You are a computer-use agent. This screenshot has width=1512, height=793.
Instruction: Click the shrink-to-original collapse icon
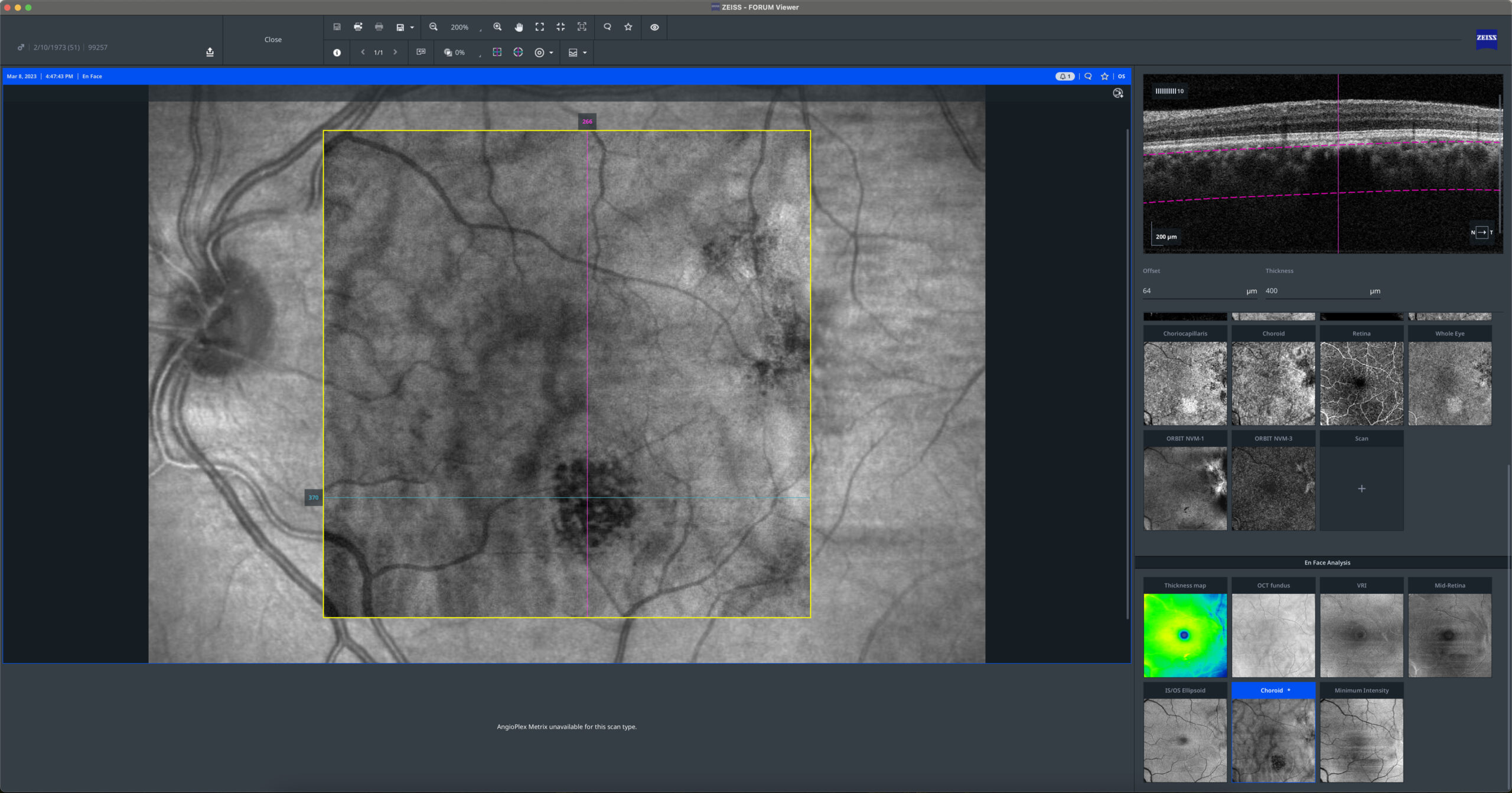pos(561,27)
